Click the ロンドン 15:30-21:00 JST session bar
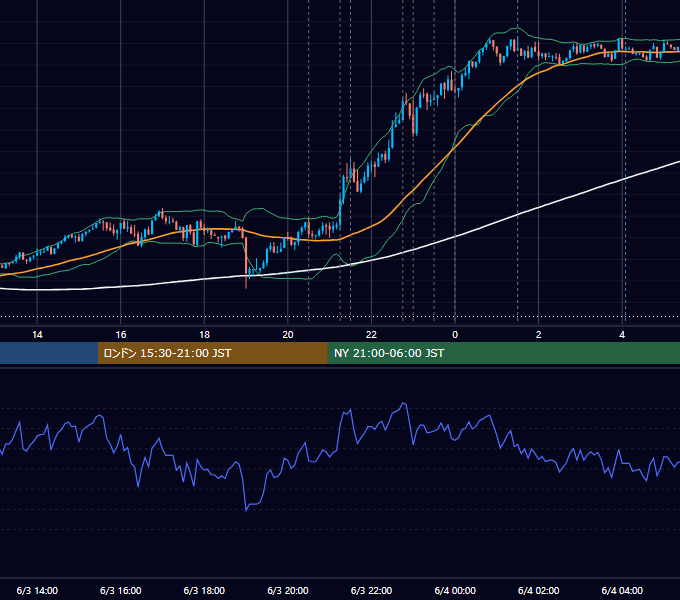This screenshot has height=600, width=680. coord(212,353)
